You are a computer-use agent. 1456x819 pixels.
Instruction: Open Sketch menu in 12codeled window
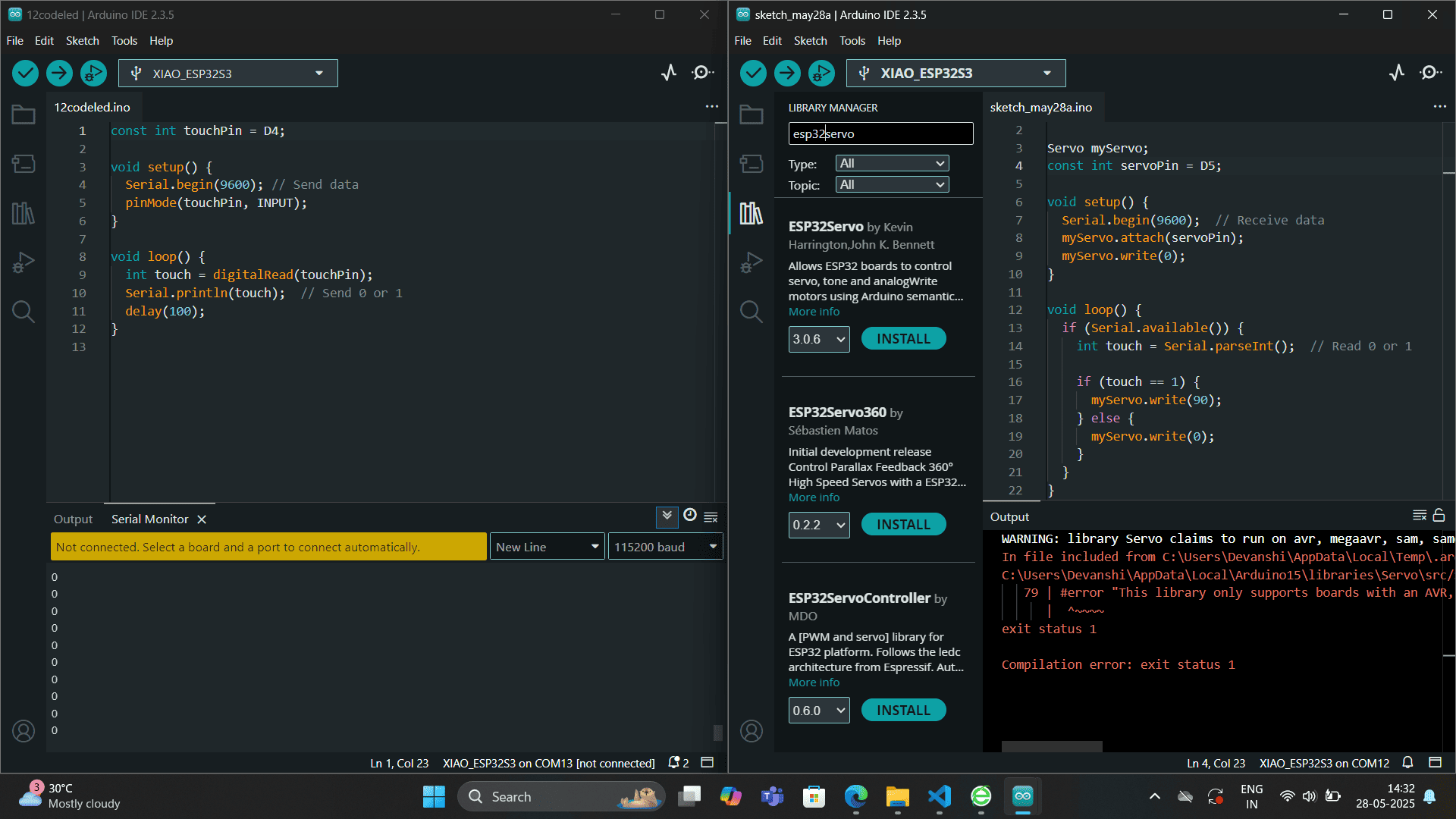82,41
